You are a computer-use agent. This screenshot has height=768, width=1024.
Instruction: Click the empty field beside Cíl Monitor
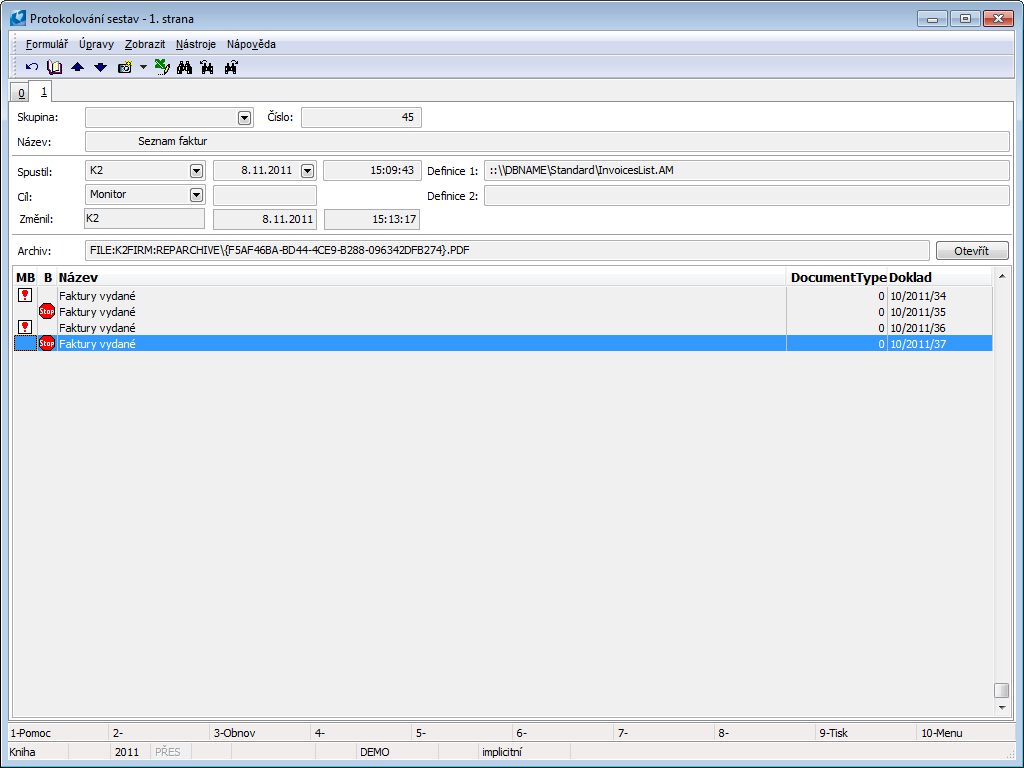click(x=265, y=195)
